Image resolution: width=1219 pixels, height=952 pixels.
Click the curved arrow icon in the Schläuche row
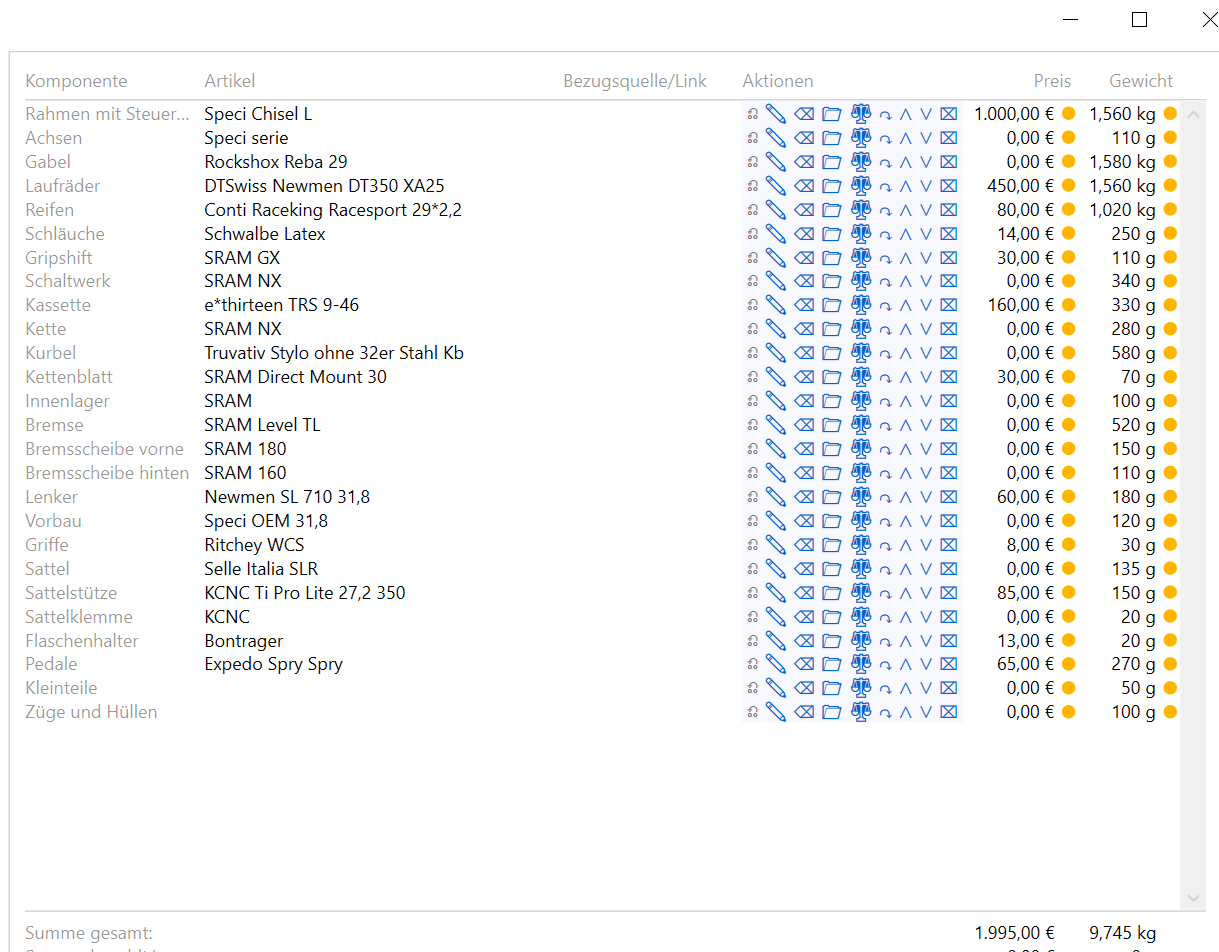885,234
